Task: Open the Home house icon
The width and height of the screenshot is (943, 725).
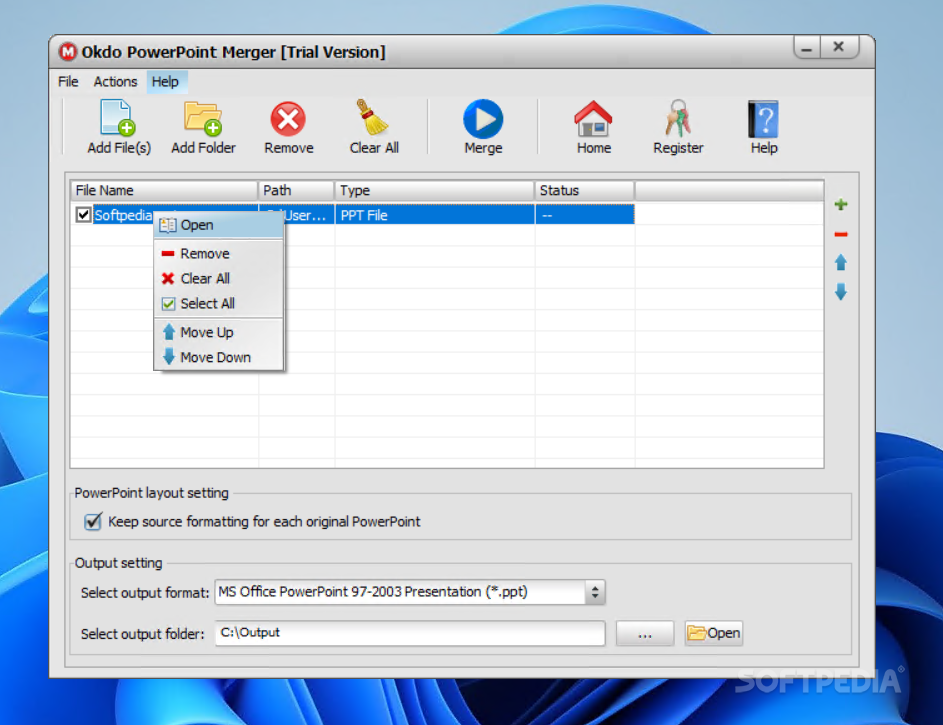Action: [x=593, y=118]
